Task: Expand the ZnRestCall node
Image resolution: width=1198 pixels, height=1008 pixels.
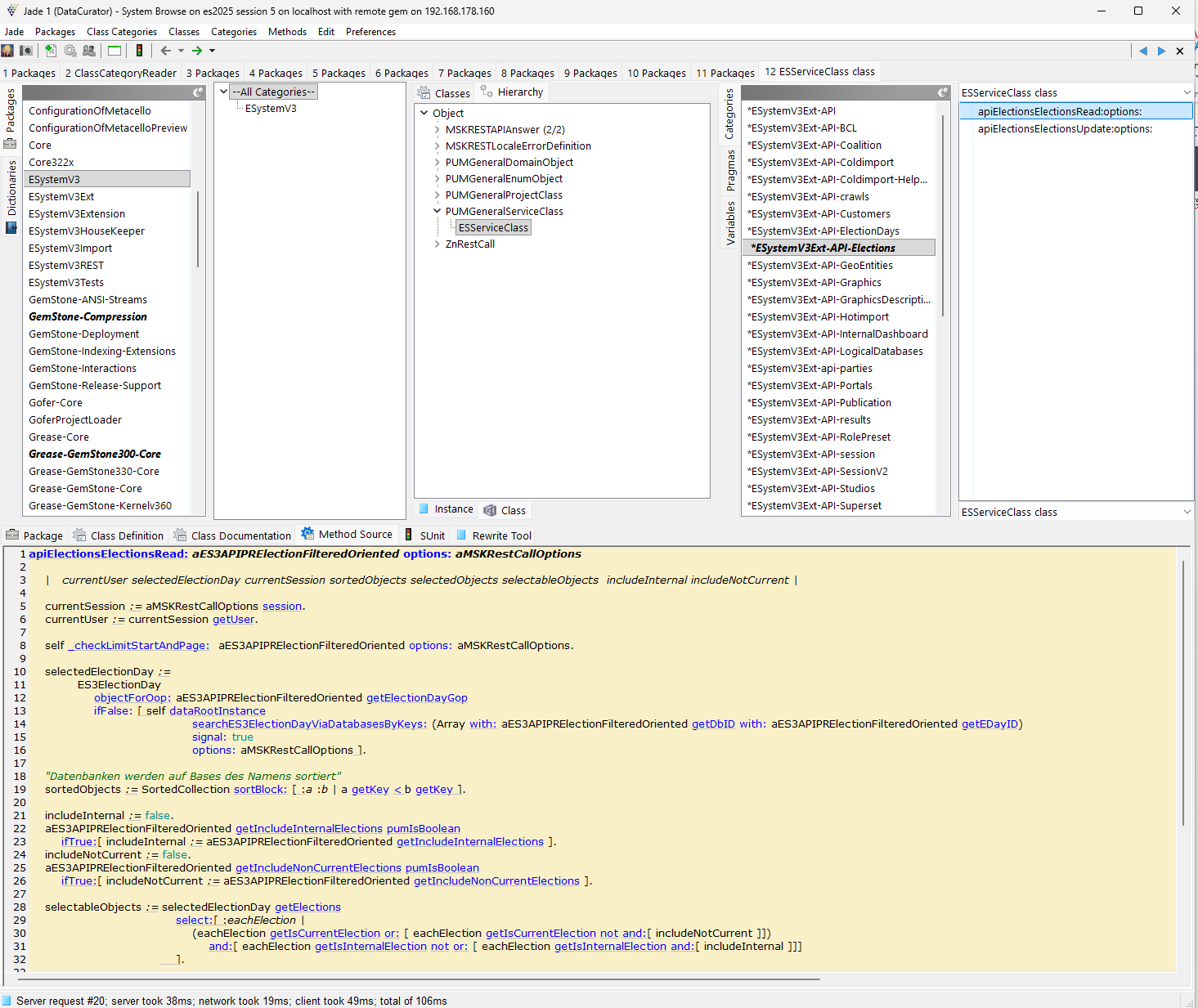Action: click(x=437, y=244)
